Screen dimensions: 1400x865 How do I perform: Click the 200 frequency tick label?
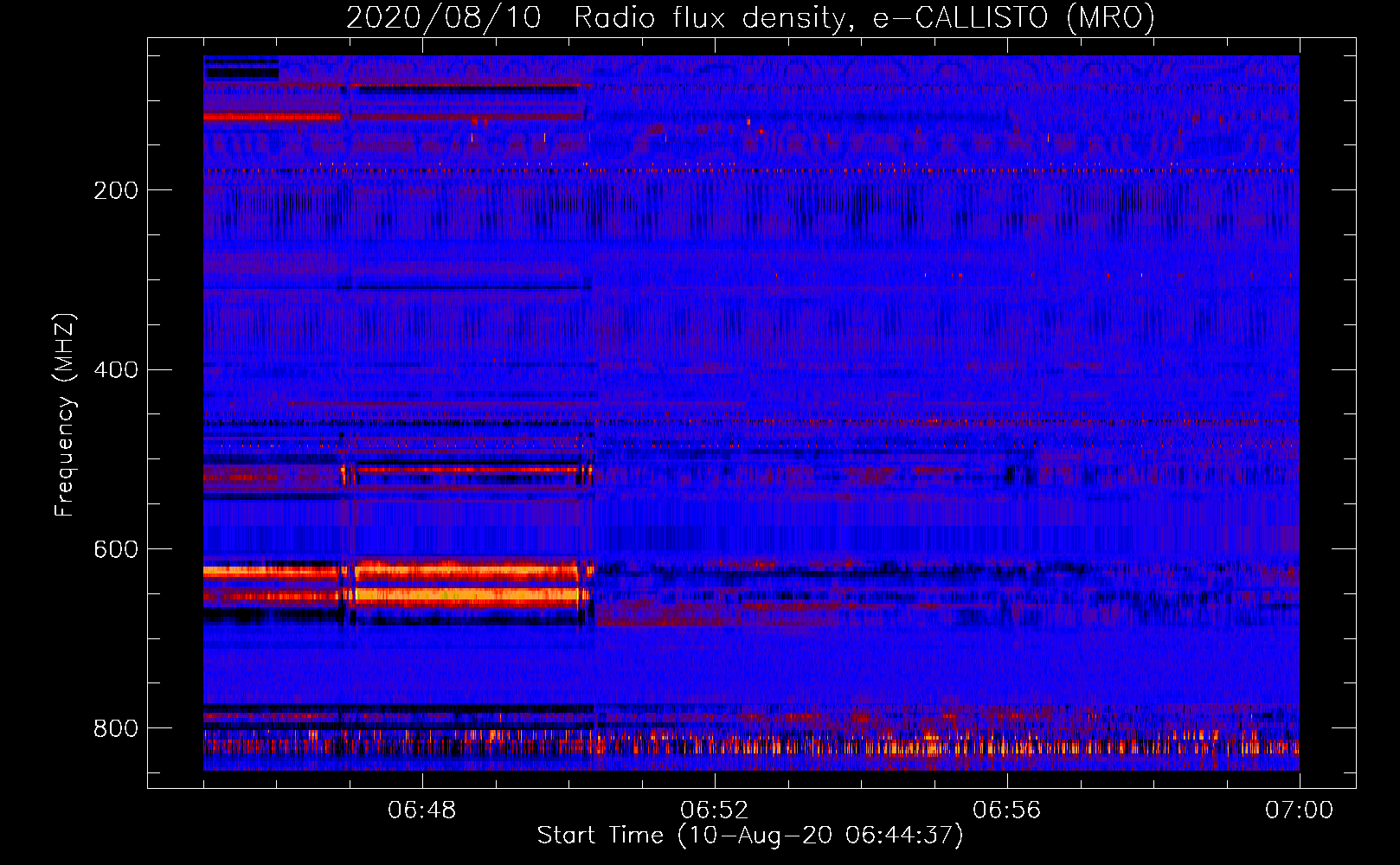(x=116, y=190)
